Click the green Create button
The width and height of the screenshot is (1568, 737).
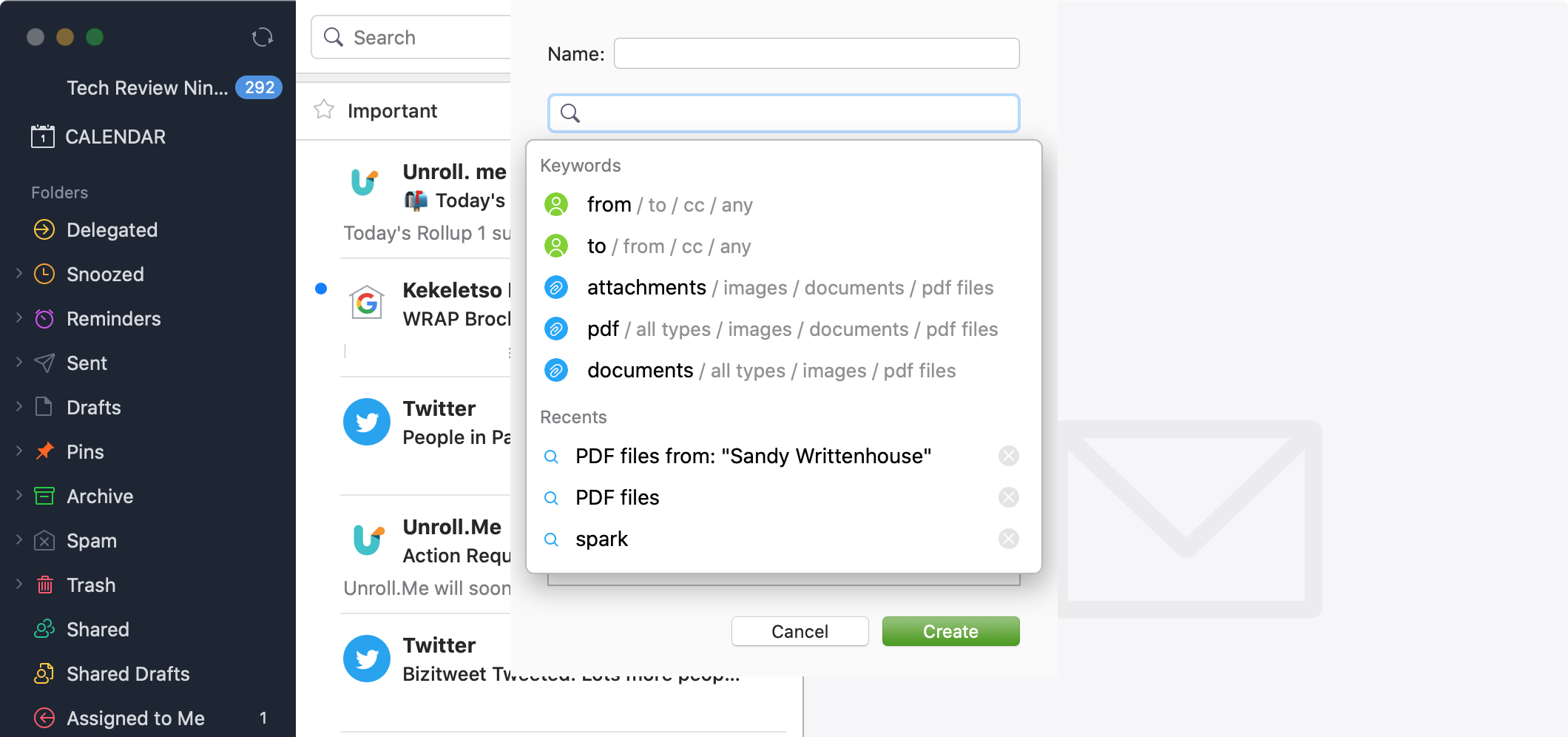point(951,631)
